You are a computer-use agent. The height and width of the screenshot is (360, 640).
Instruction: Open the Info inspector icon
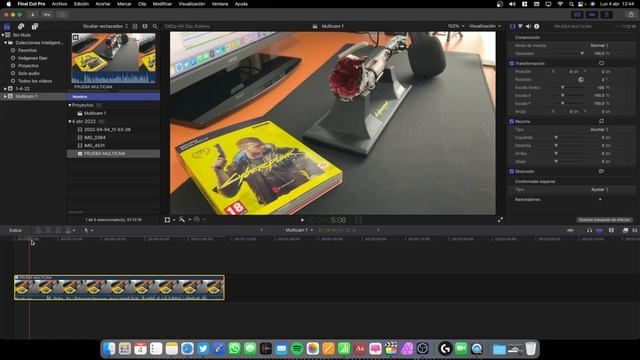pyautogui.click(x=537, y=26)
